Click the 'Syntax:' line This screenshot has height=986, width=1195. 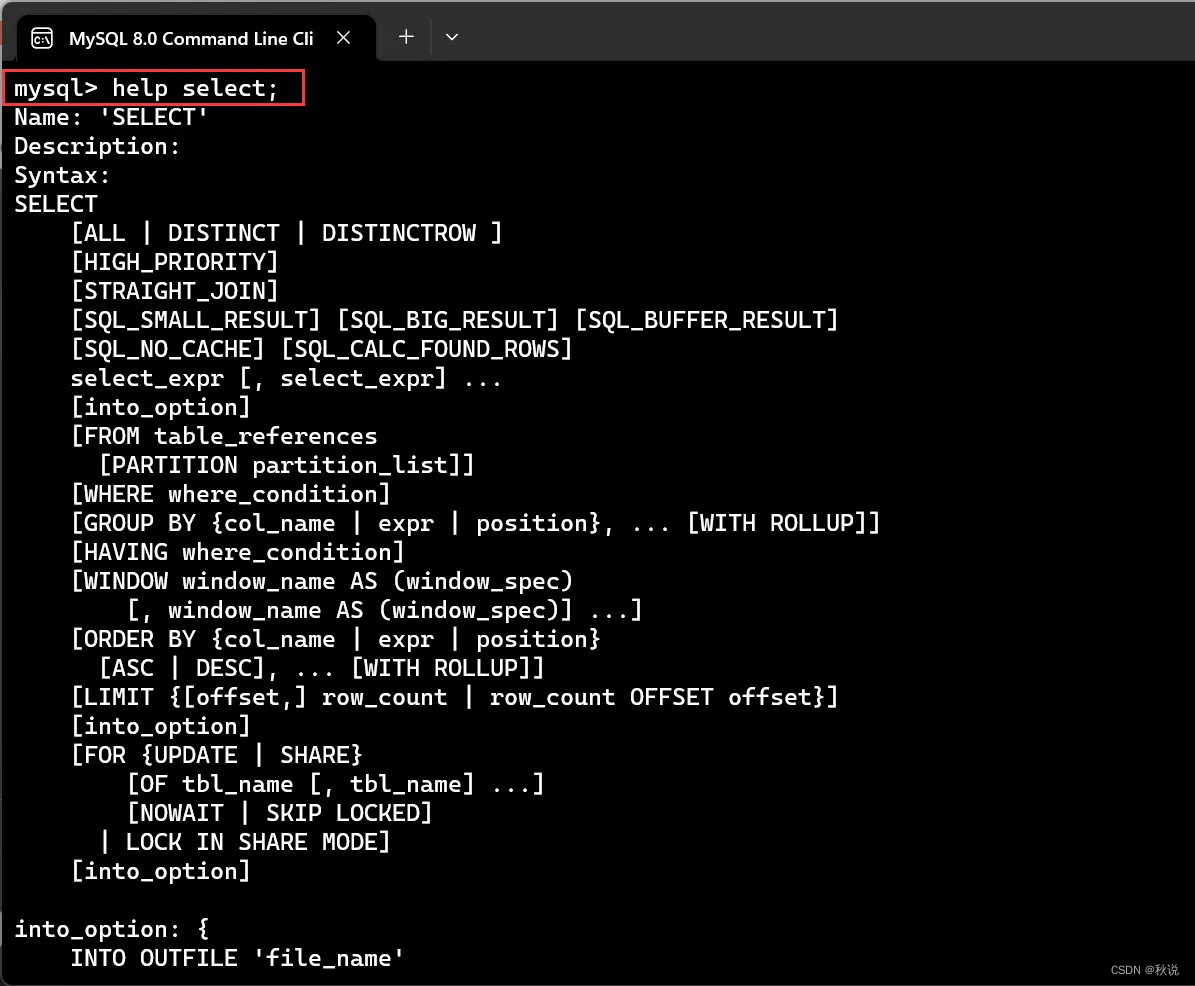(x=62, y=175)
